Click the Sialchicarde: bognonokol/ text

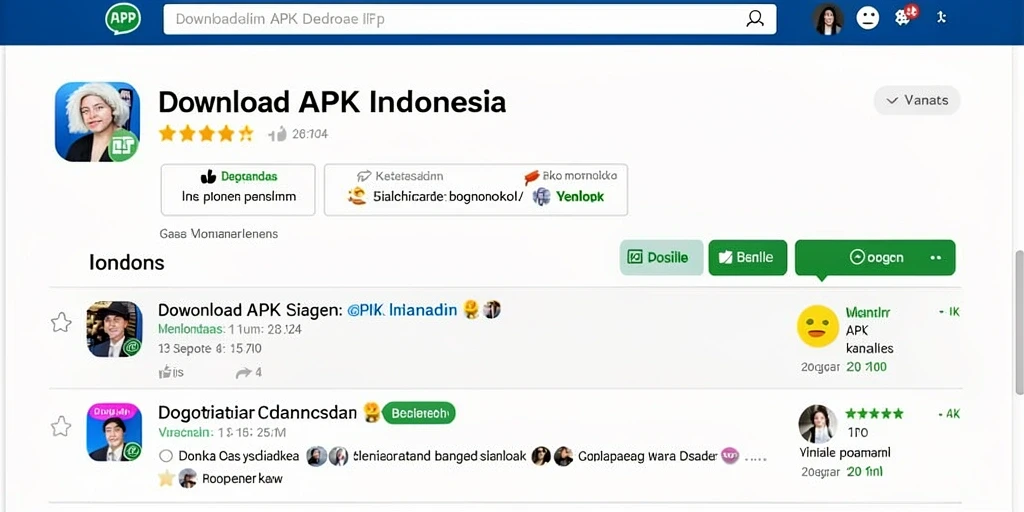449,197
